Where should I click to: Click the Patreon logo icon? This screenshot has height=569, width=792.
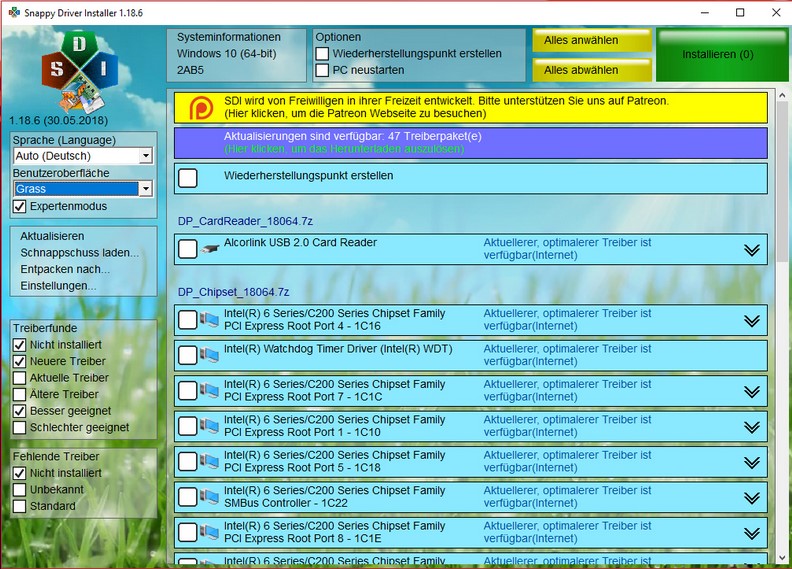coord(201,108)
